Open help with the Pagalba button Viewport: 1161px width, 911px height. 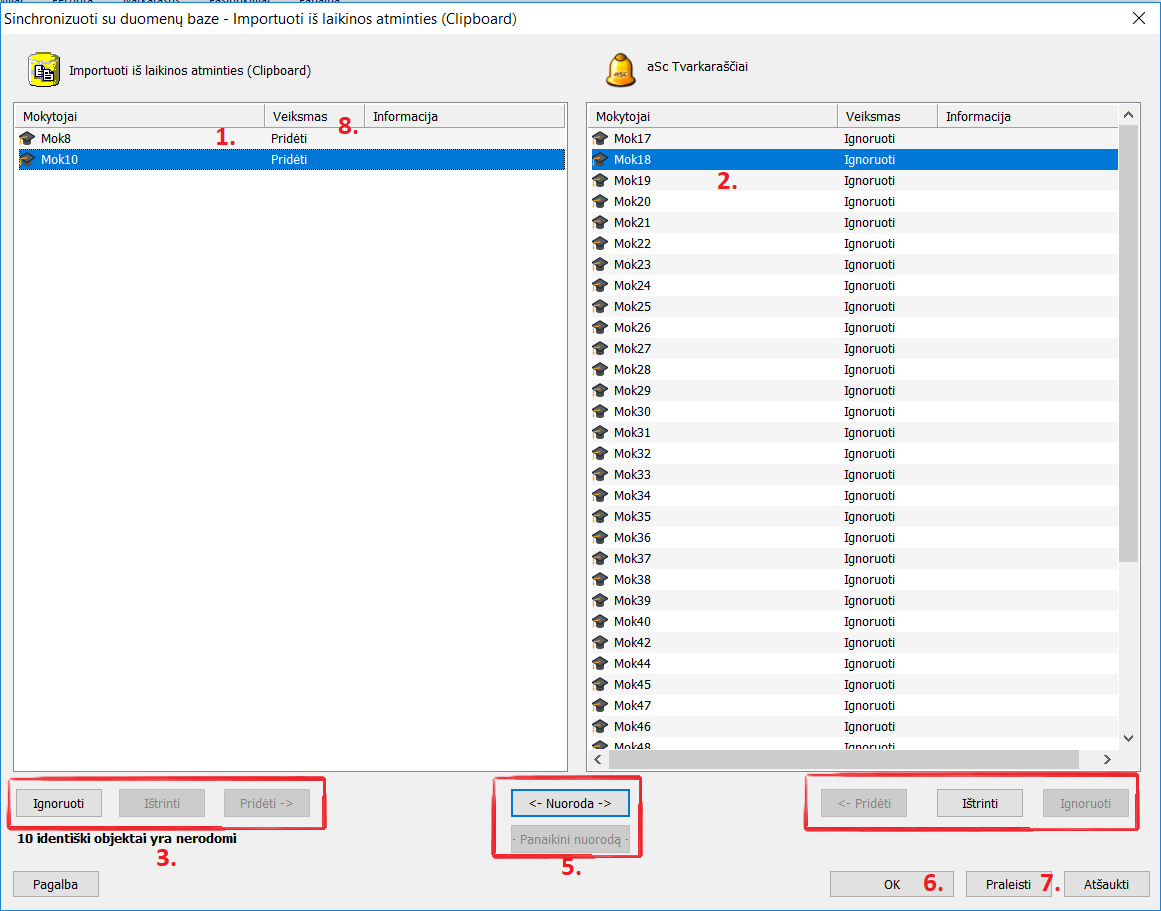point(56,884)
